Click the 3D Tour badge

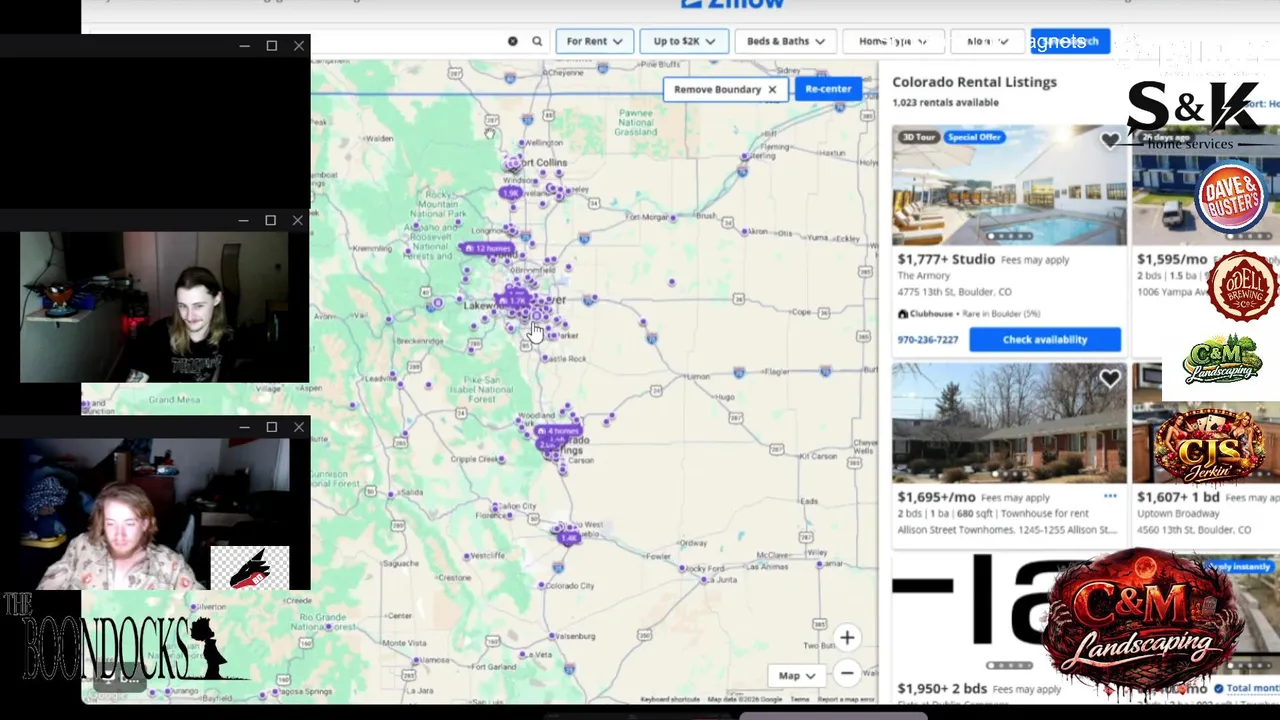[x=917, y=137]
